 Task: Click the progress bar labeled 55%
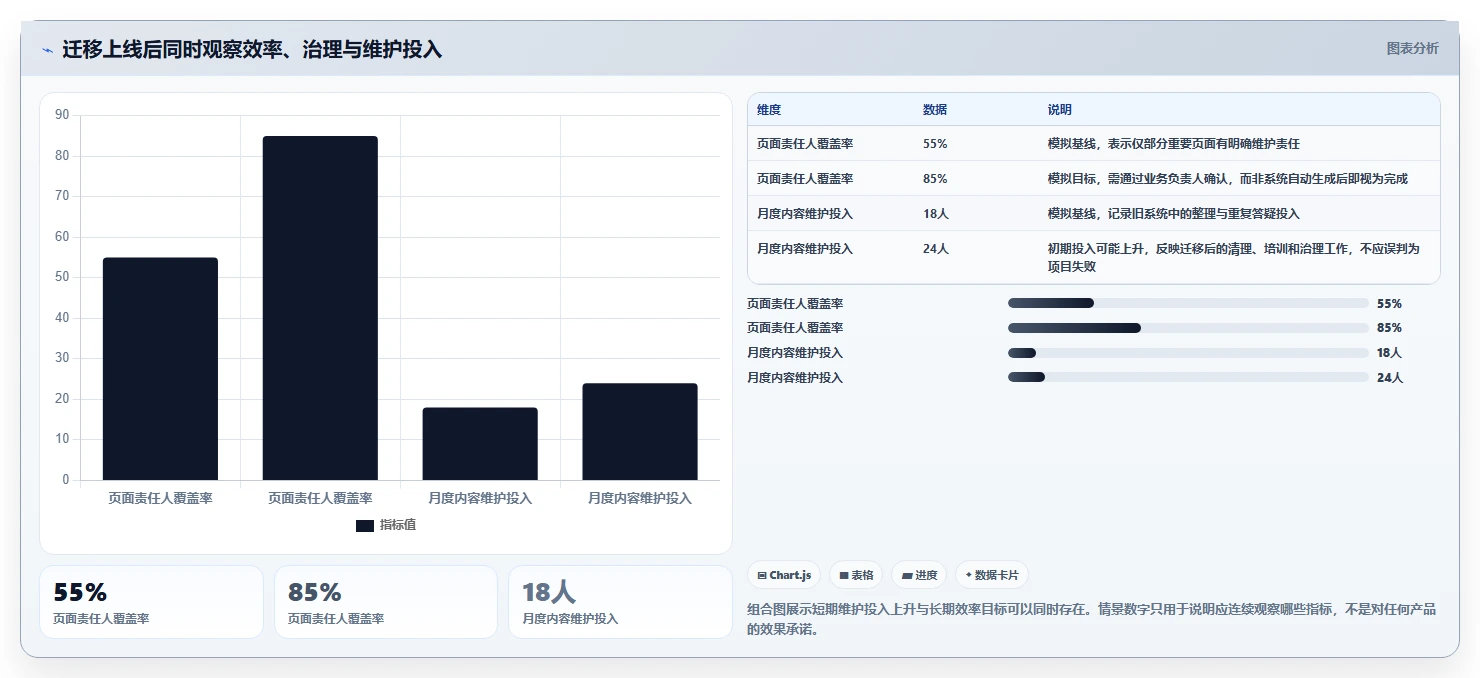[x=1188, y=303]
